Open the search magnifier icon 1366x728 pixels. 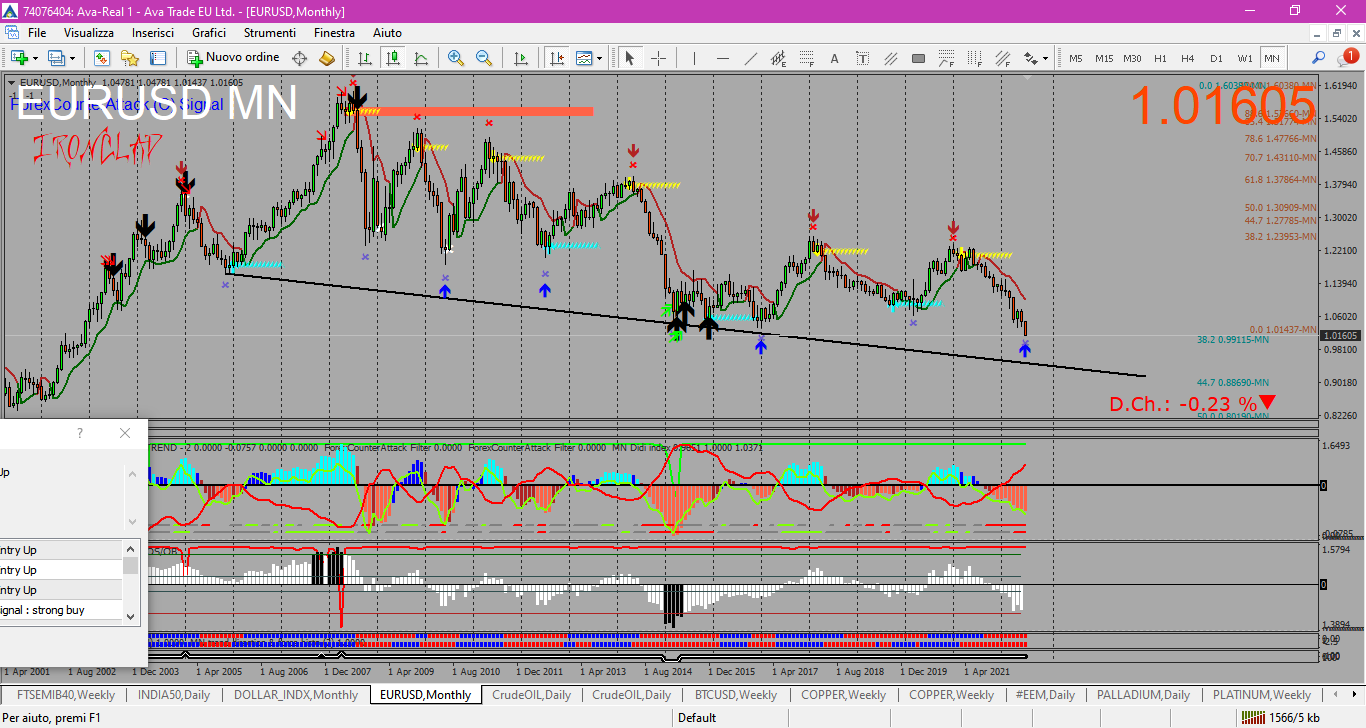[x=1318, y=58]
